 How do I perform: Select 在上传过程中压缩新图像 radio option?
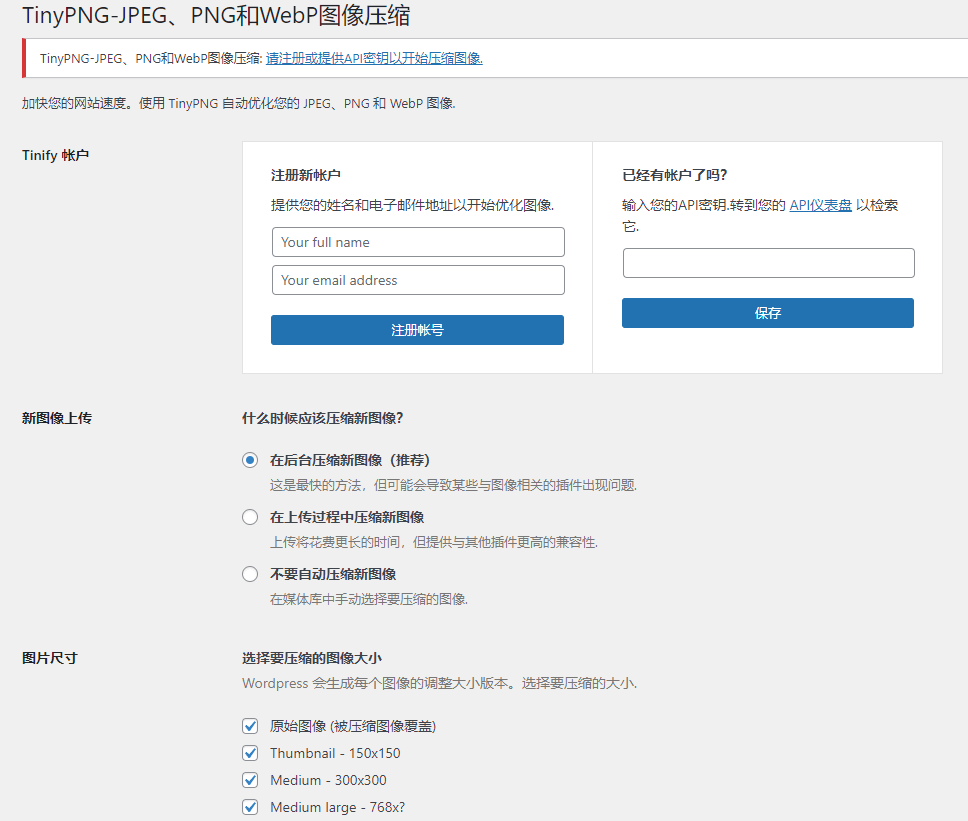coord(250,517)
